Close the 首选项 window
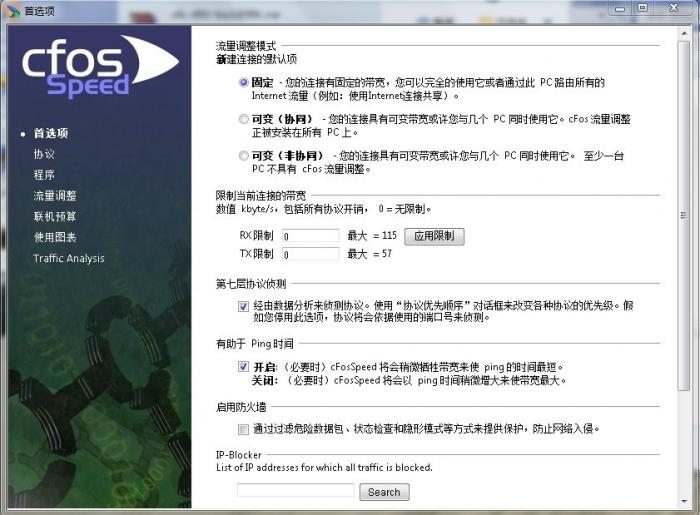 (674, 8)
